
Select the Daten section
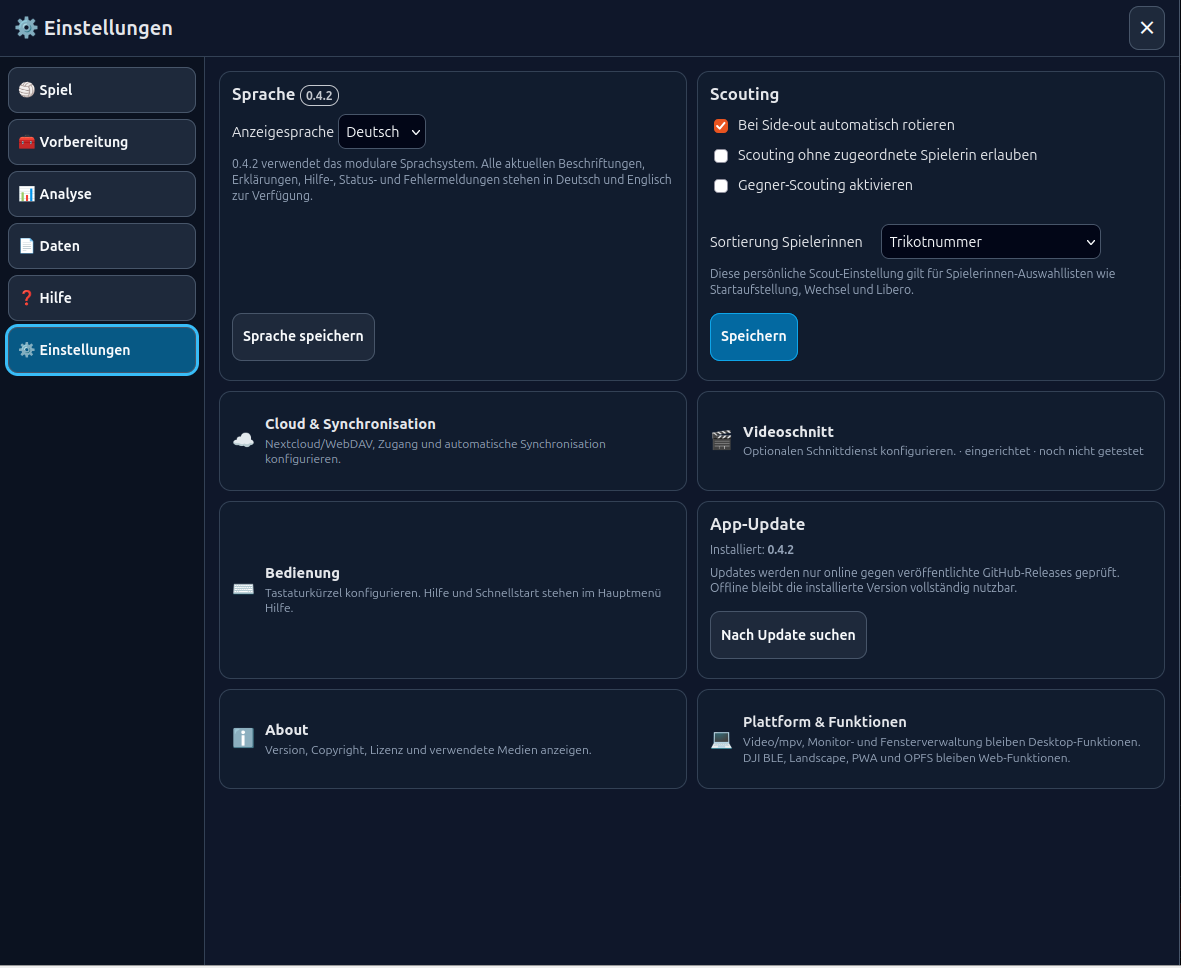click(x=102, y=246)
